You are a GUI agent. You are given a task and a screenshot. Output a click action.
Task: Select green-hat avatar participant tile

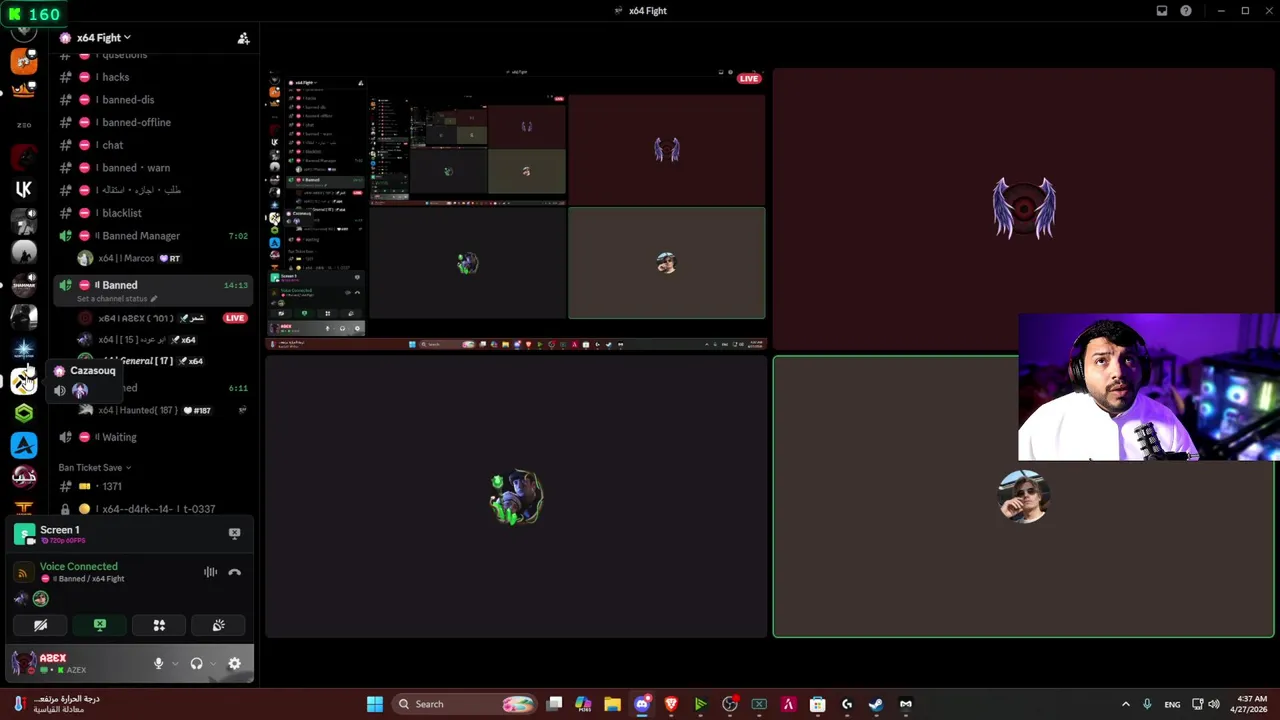click(x=516, y=497)
